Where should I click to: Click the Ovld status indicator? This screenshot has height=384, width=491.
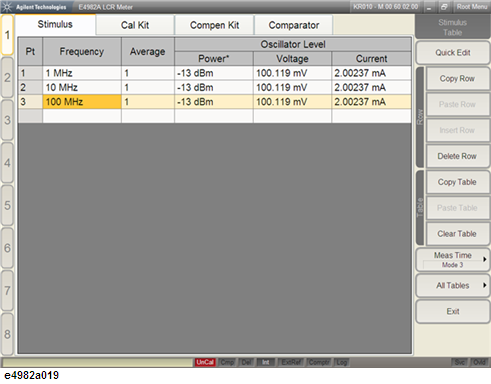479,362
